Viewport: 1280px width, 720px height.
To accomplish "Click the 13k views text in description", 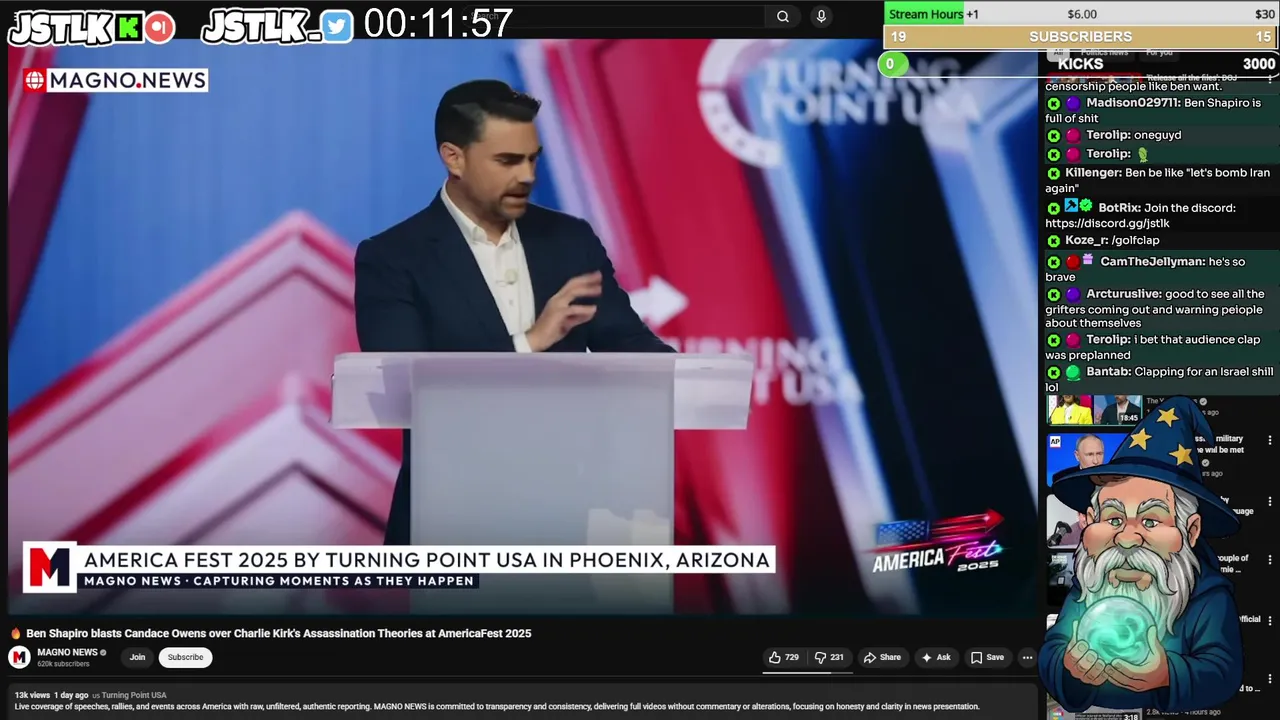I will coord(32,695).
